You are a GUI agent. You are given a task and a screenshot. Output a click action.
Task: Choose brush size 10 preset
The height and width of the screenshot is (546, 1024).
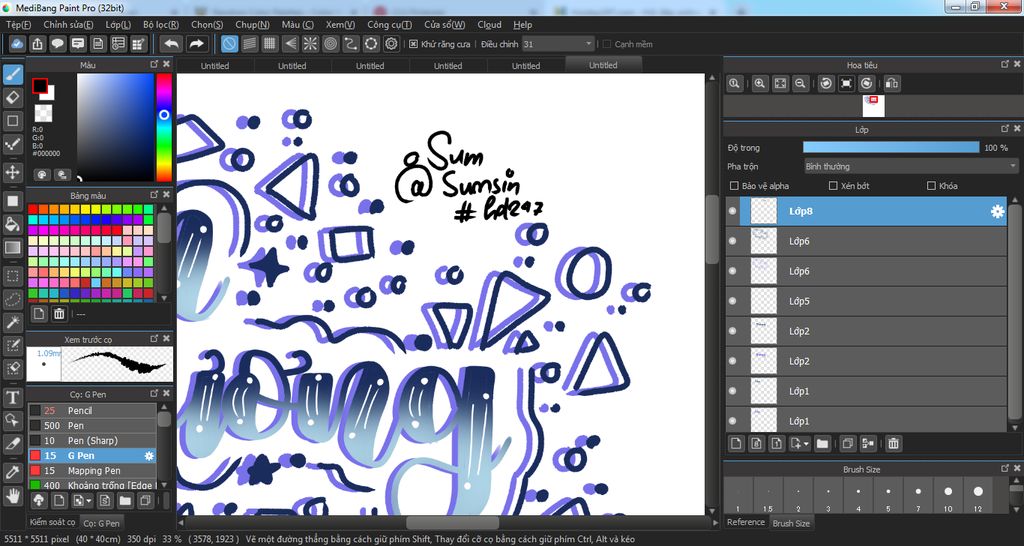(x=948, y=496)
